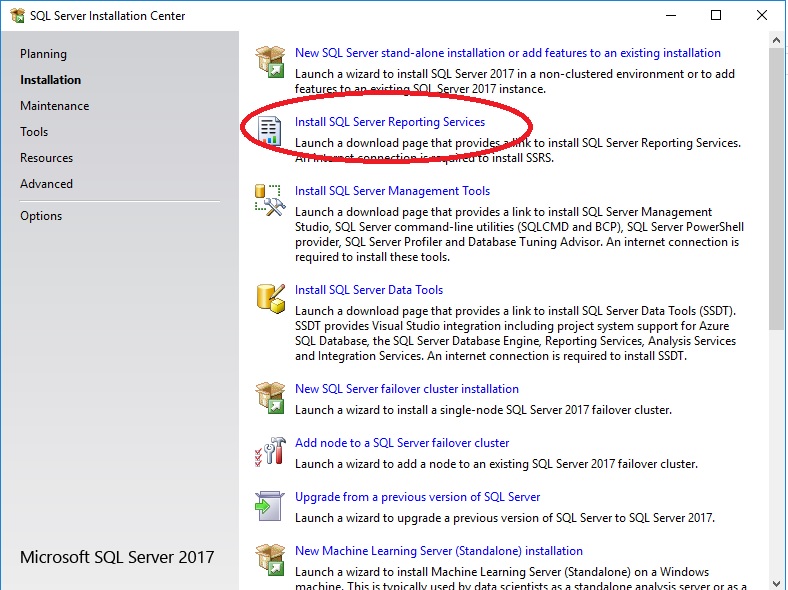
Task: Click the vertical scrollbar thumb
Action: pos(776,189)
